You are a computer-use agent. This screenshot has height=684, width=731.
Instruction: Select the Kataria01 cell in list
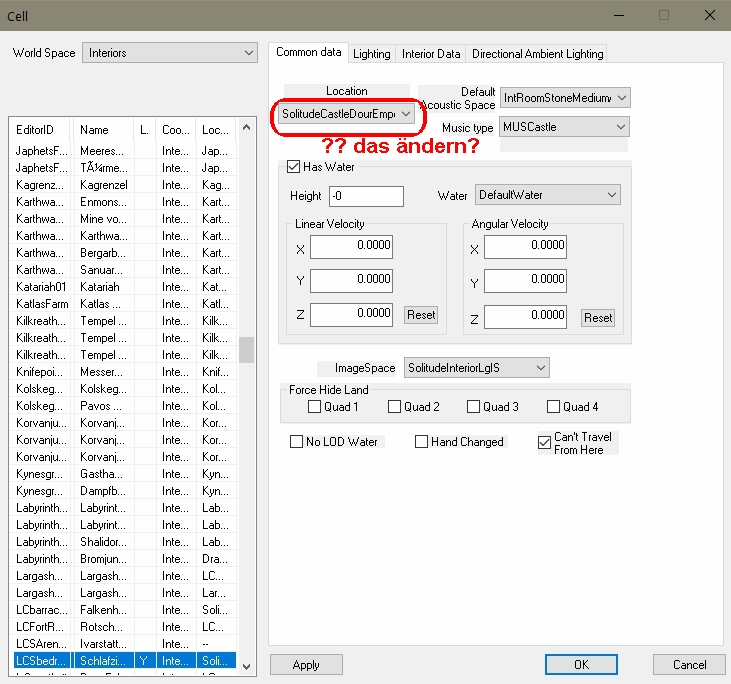coord(40,286)
